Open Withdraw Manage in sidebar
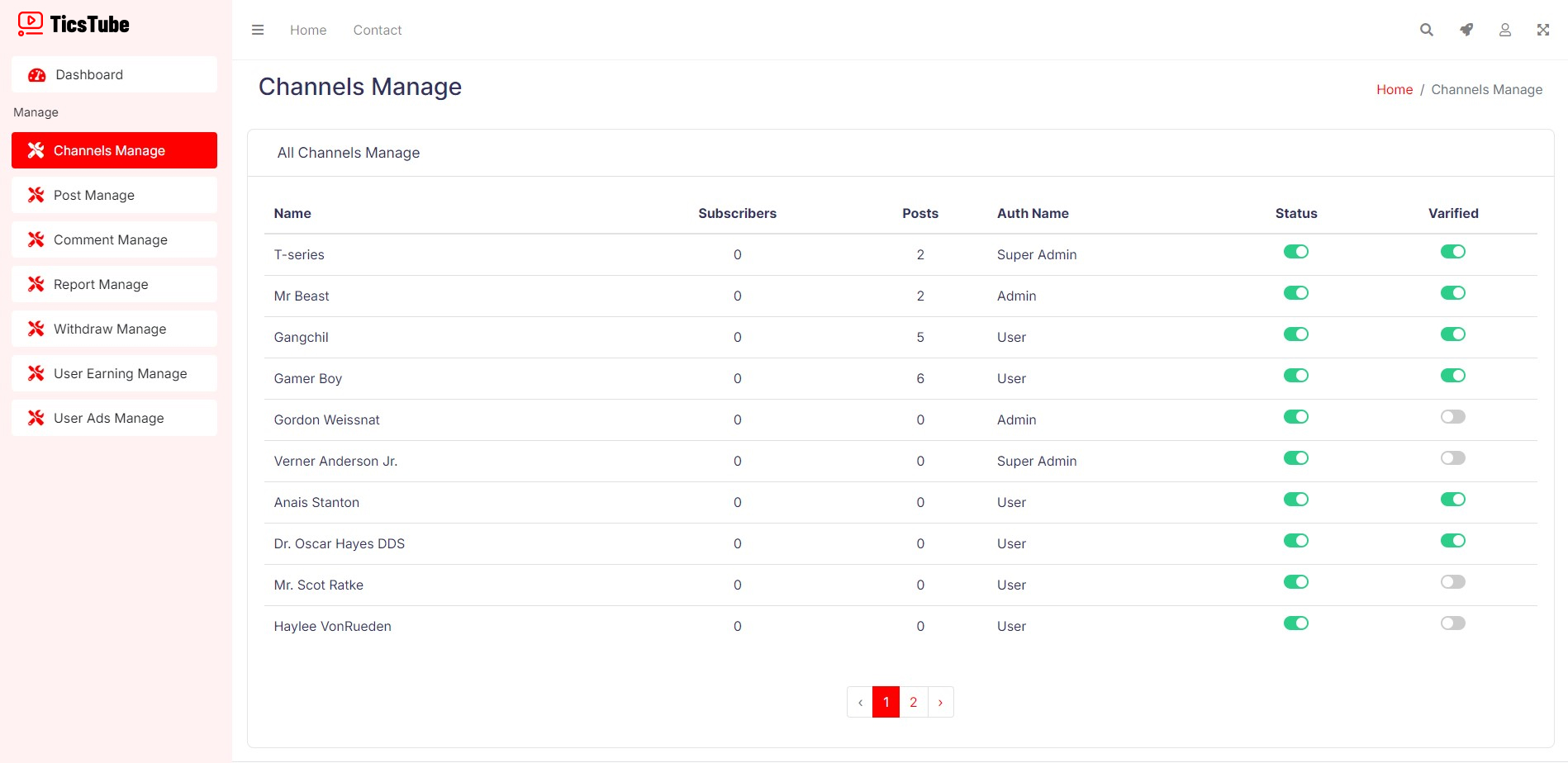This screenshot has height=763, width=1568. coord(110,329)
